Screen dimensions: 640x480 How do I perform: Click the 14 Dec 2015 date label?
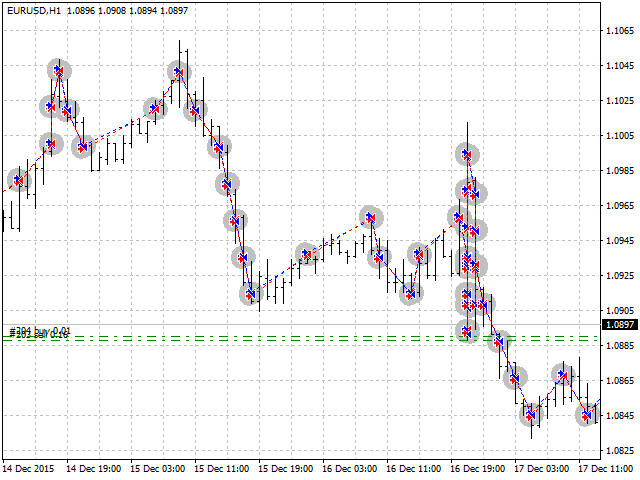pos(28,469)
